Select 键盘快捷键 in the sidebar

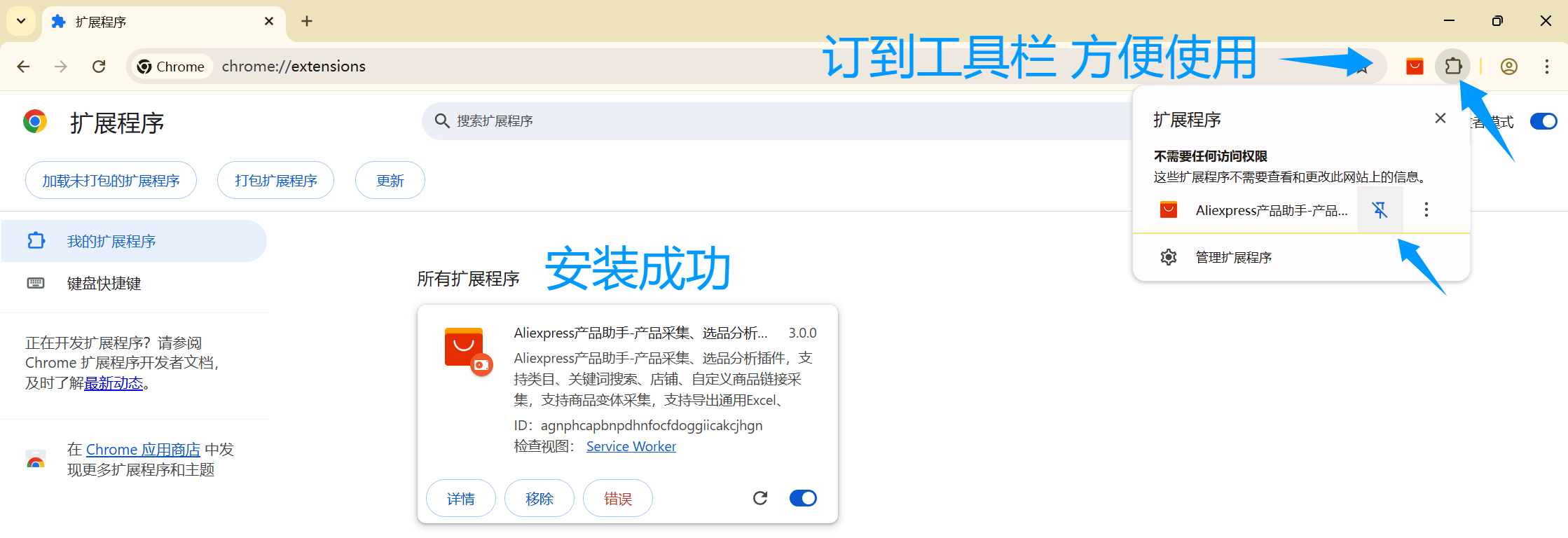pos(134,283)
